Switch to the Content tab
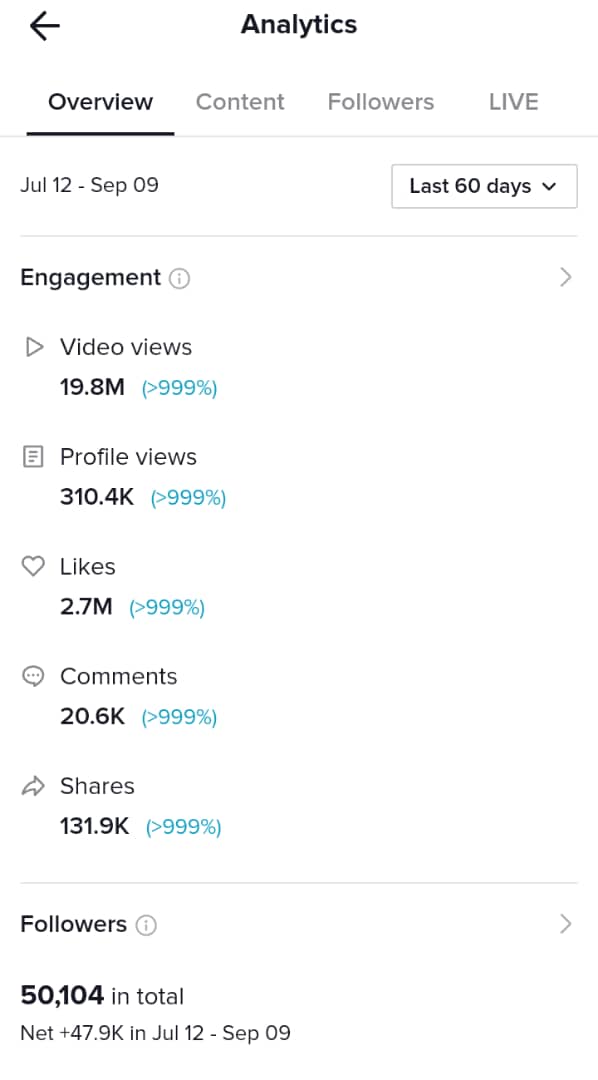 (240, 102)
